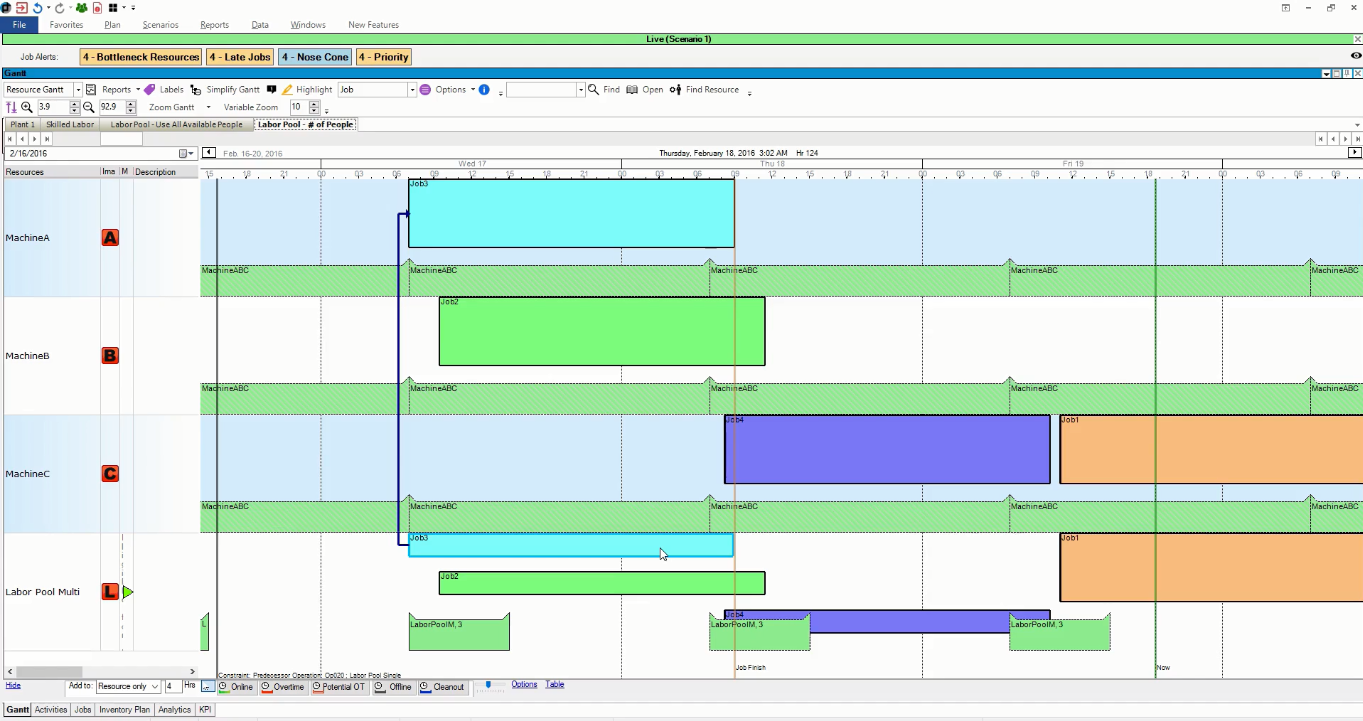Toggle the Highlight pencil tool
Screen dimensions: 1363x721
pyautogui.click(x=287, y=90)
